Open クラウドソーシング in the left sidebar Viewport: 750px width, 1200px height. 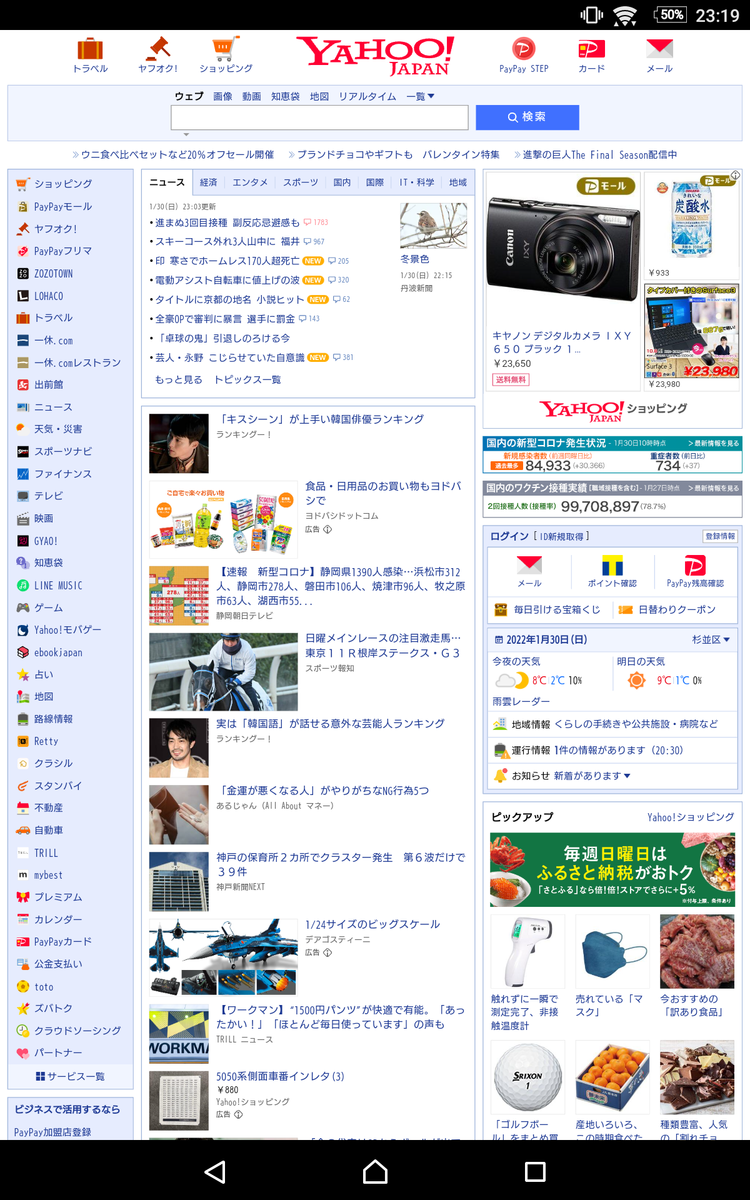(x=78, y=1030)
